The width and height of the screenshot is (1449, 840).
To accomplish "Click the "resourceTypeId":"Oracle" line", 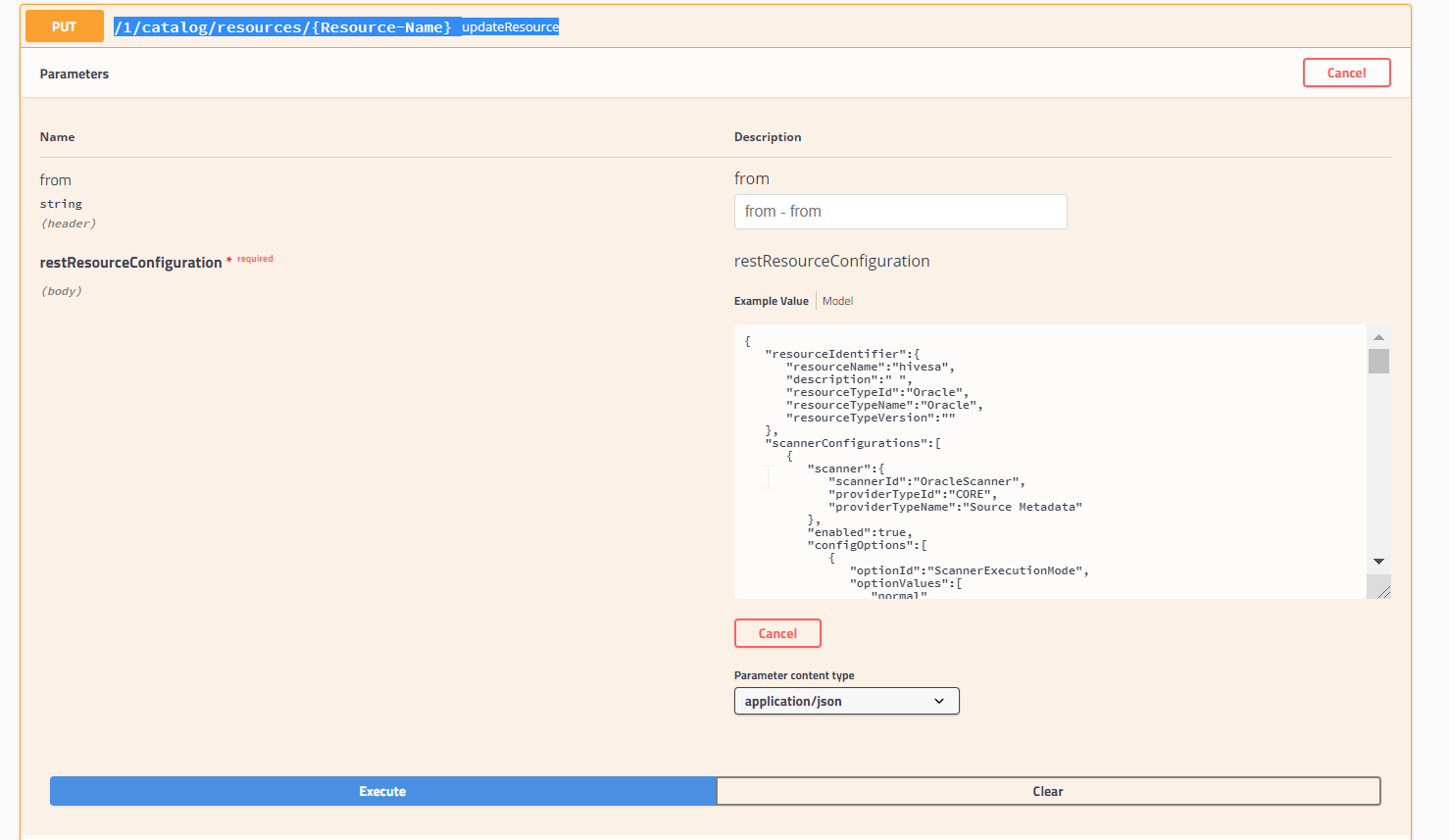I will 877,392.
